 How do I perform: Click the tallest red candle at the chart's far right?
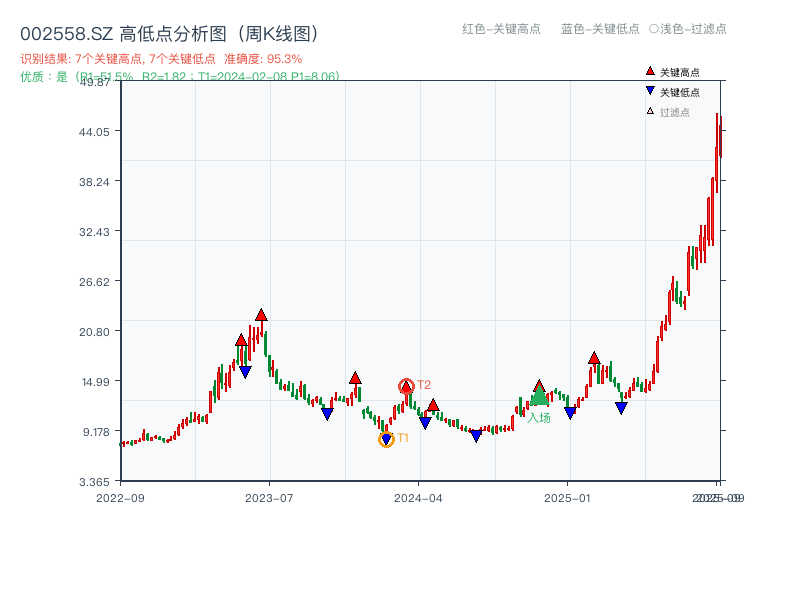click(717, 153)
